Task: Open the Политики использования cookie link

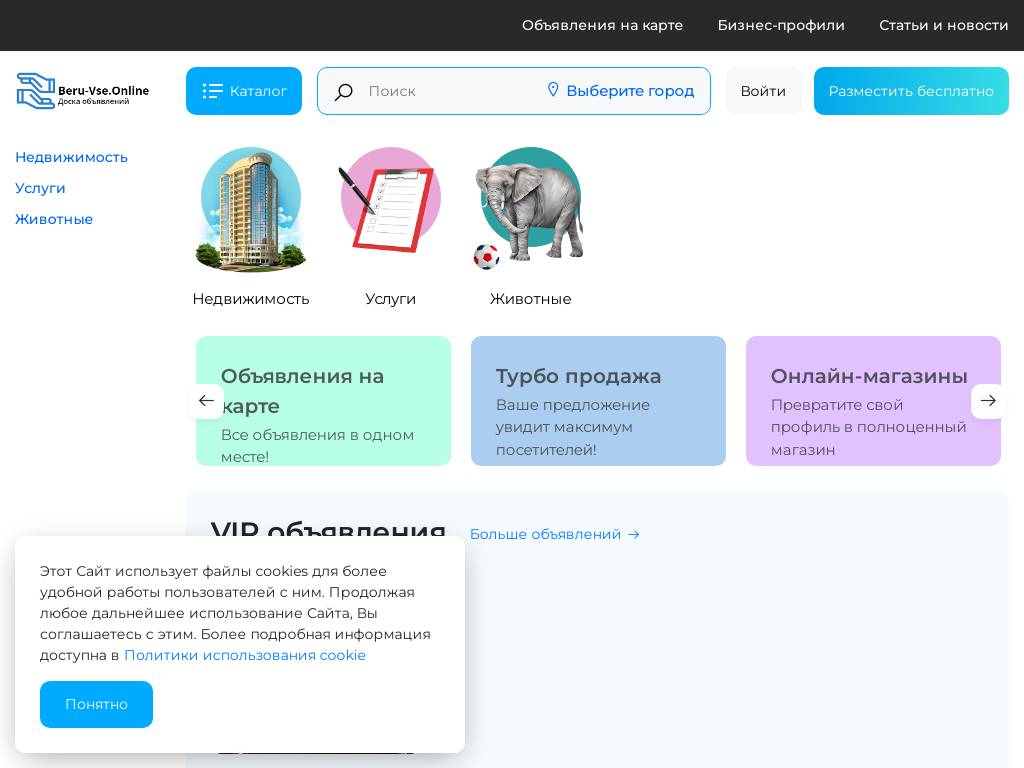Action: [245, 655]
